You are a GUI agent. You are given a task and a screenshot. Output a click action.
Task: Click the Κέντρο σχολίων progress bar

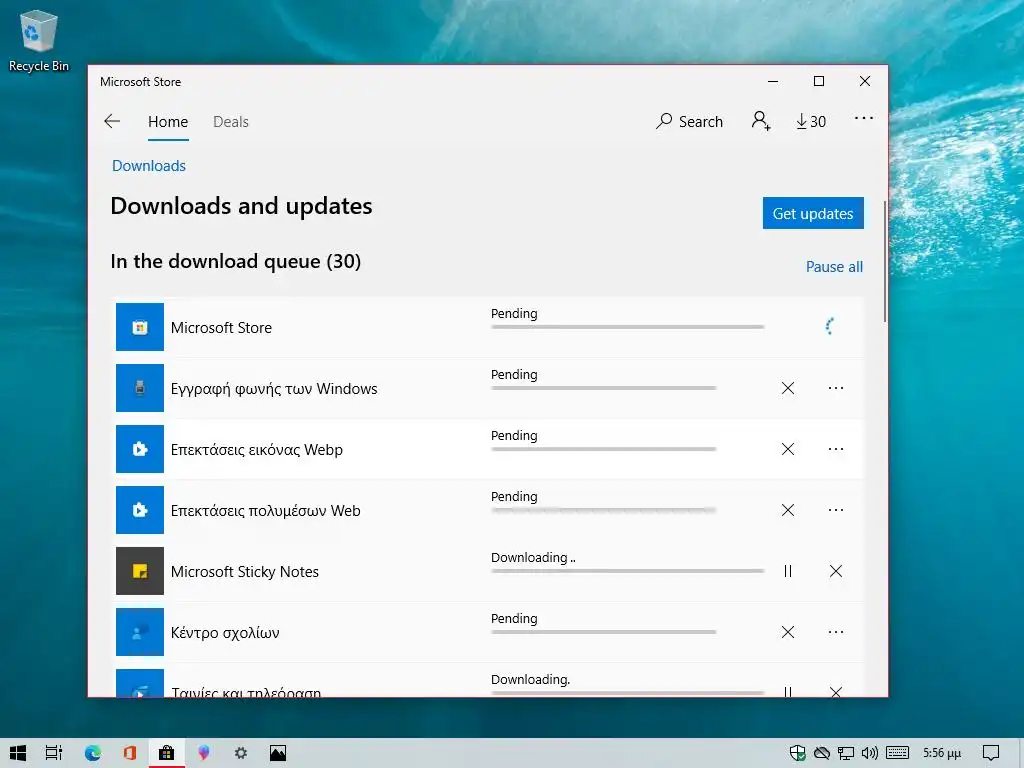coord(603,632)
